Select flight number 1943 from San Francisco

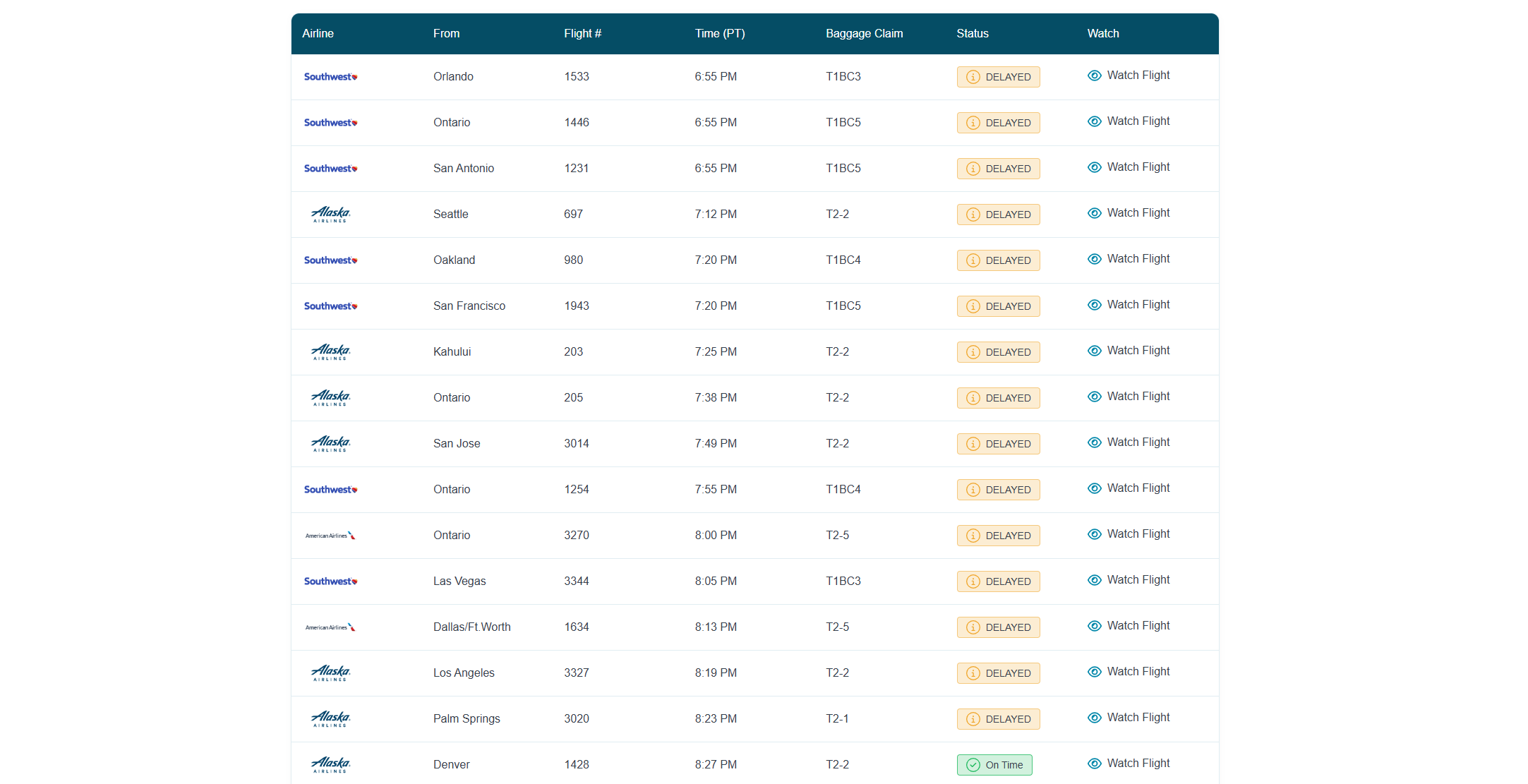click(x=577, y=306)
